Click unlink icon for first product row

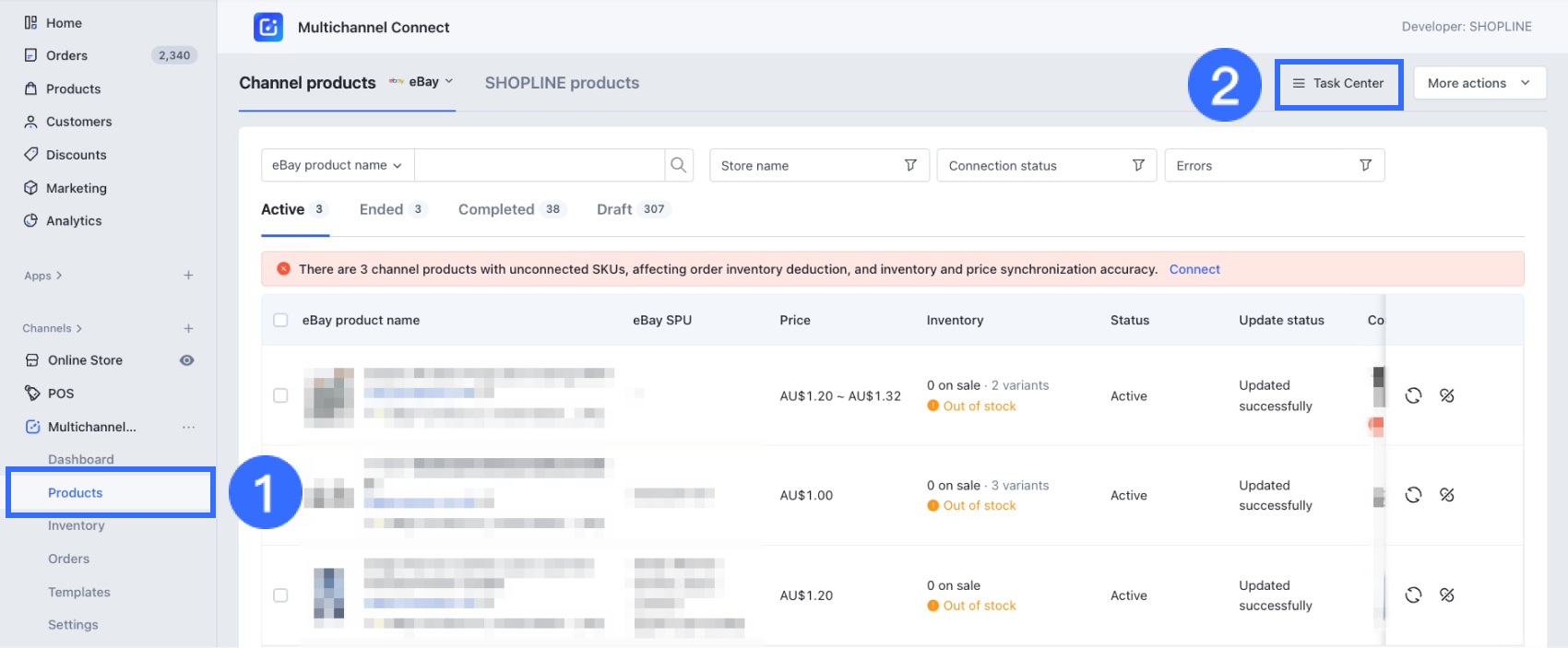coord(1446,395)
